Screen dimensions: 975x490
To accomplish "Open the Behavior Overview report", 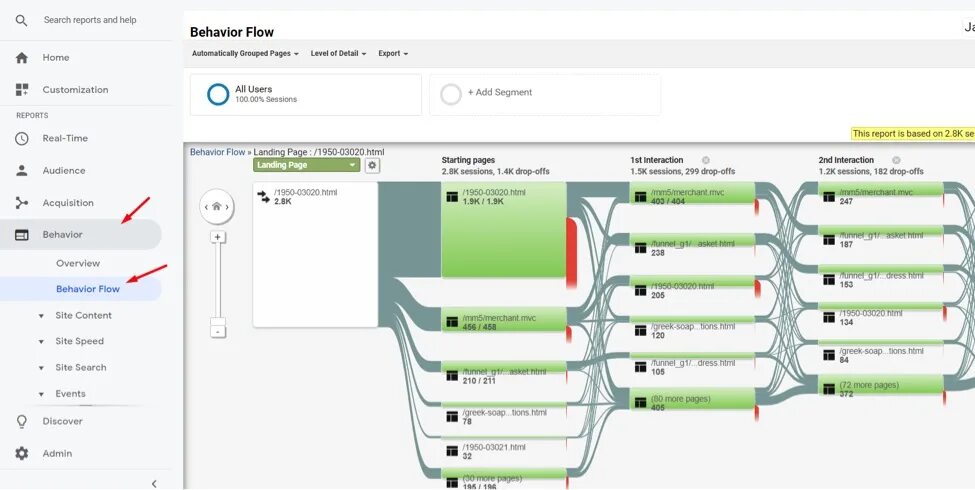I will coord(78,264).
